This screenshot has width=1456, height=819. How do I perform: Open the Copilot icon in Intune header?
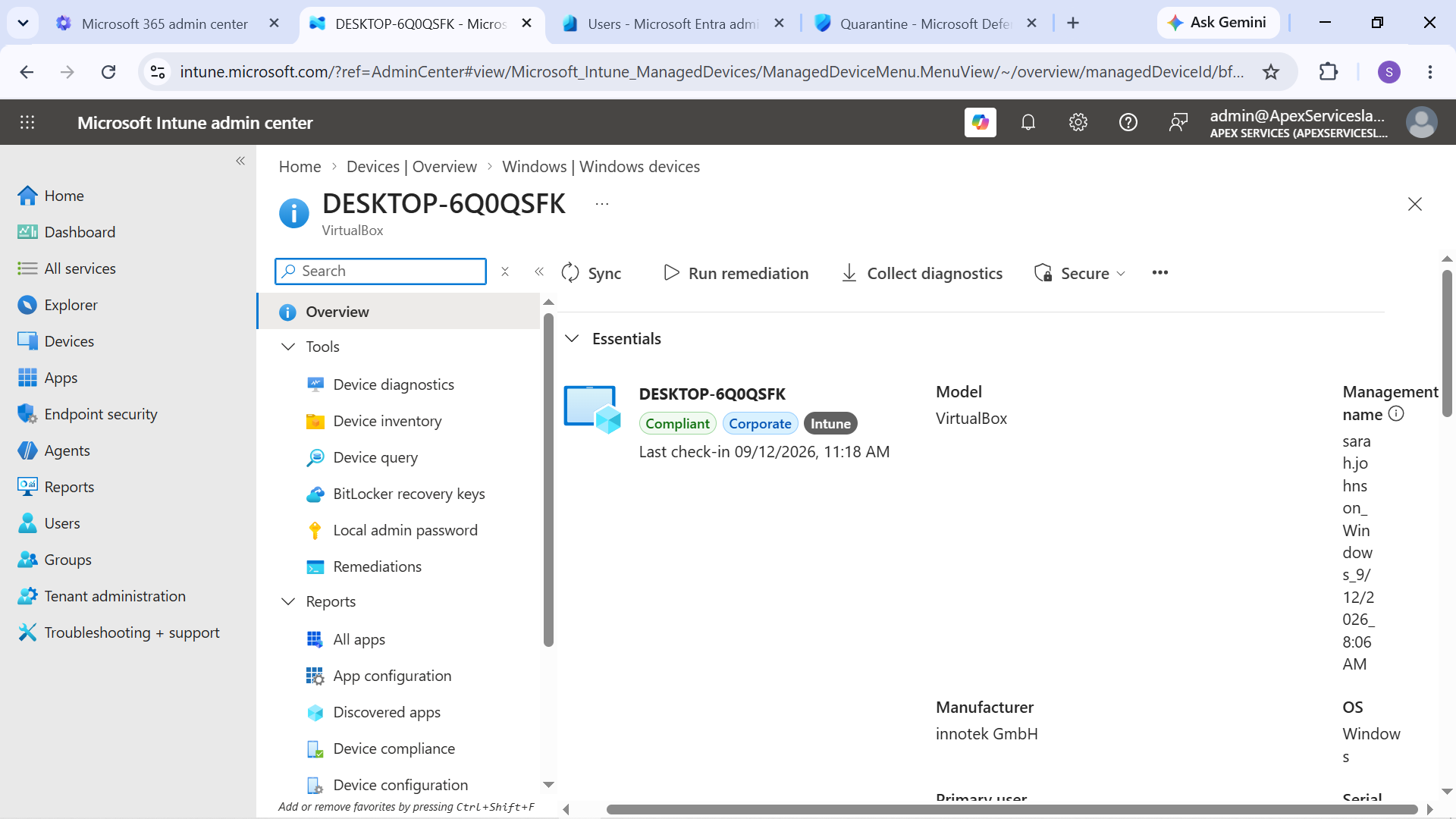click(980, 122)
